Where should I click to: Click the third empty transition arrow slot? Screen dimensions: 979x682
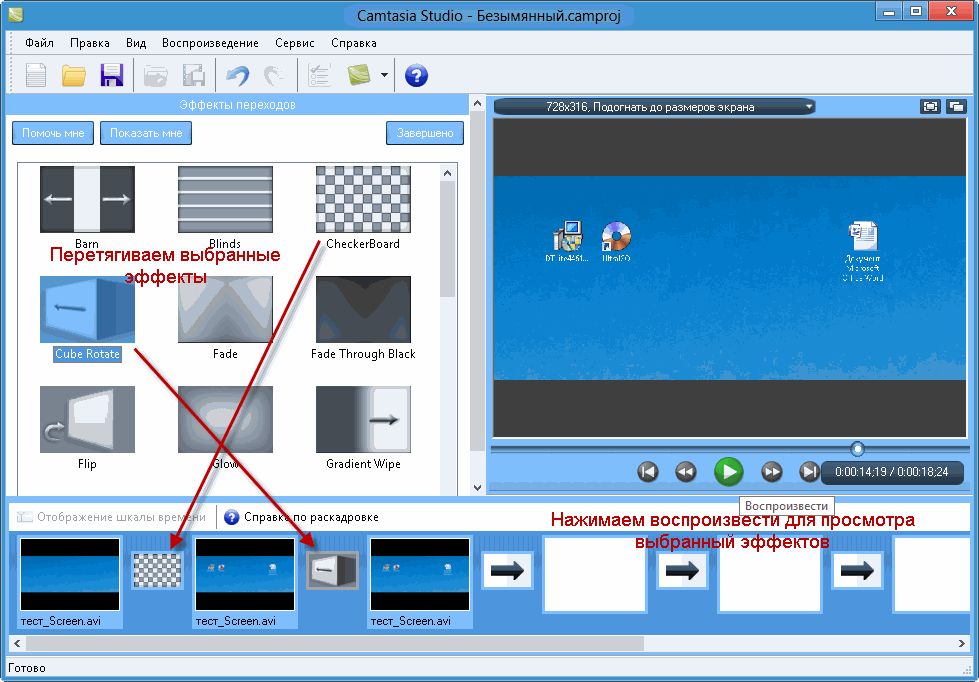(x=857, y=570)
